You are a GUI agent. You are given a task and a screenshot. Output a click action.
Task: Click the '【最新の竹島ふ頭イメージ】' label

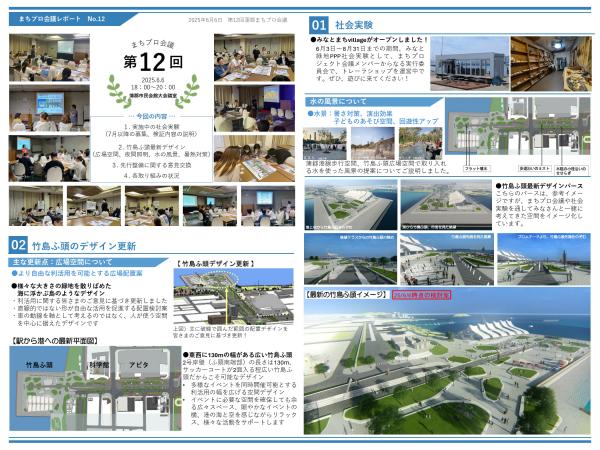[x=347, y=295]
